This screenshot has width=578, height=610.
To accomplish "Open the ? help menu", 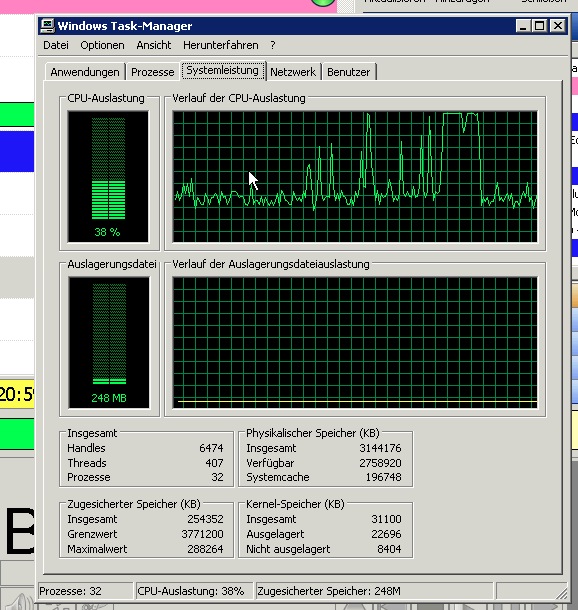I will [x=273, y=45].
